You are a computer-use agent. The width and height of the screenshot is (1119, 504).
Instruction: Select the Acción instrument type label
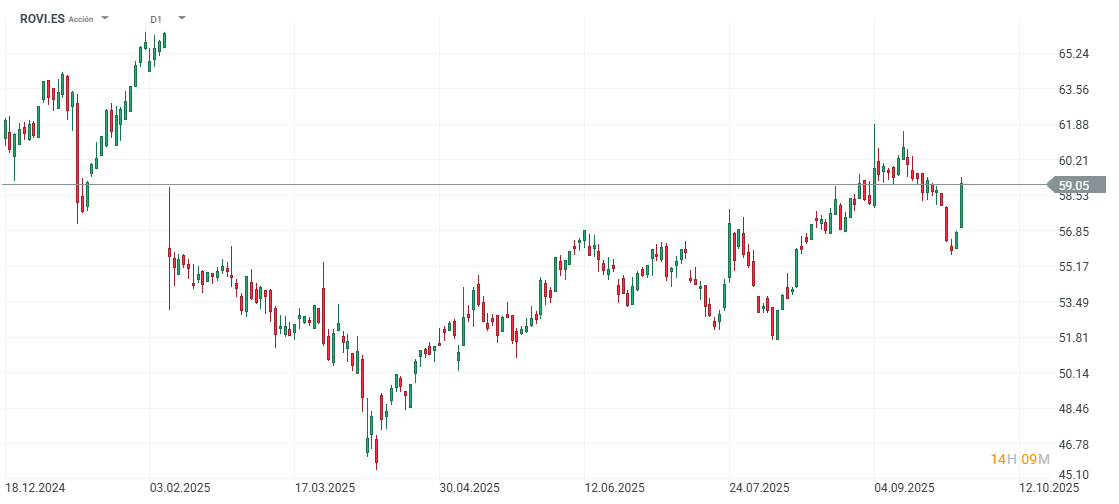81,19
